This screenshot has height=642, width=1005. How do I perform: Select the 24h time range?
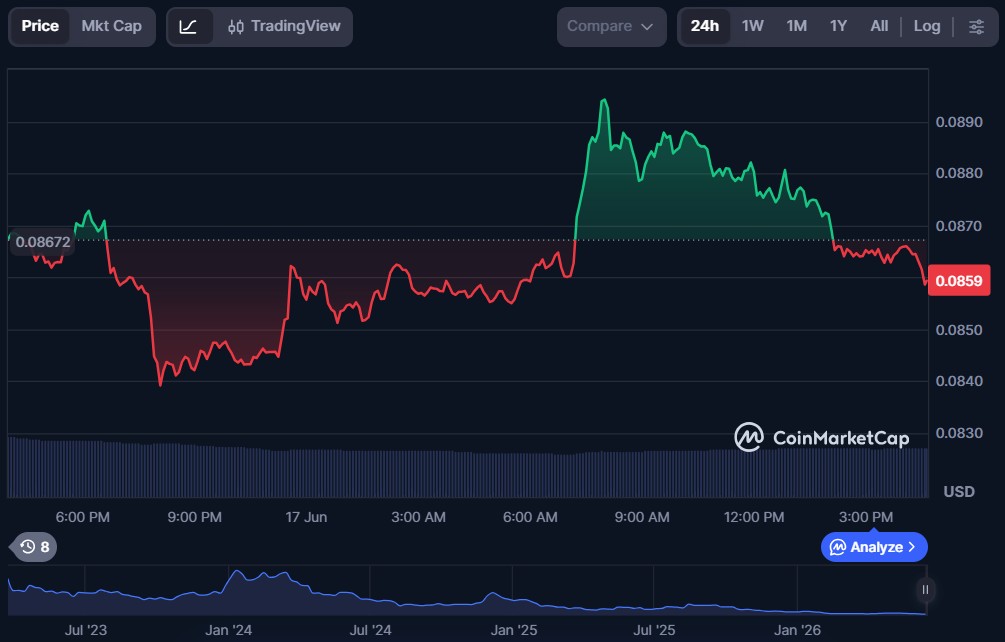pos(704,26)
